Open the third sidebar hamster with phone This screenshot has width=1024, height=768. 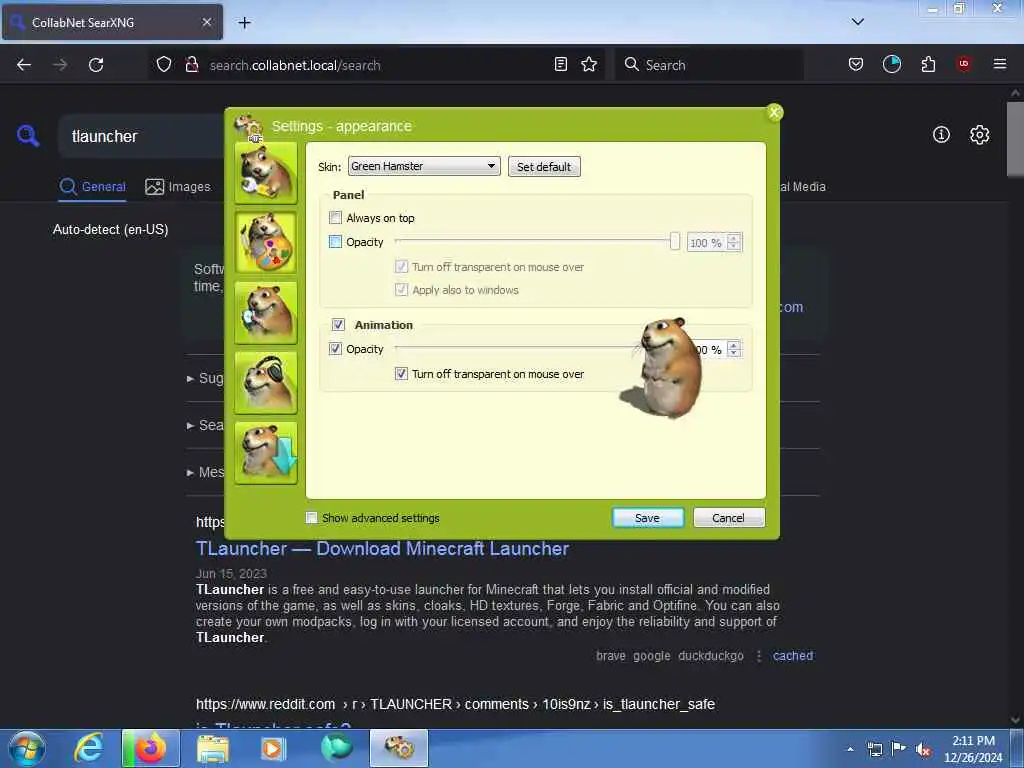coord(266,312)
